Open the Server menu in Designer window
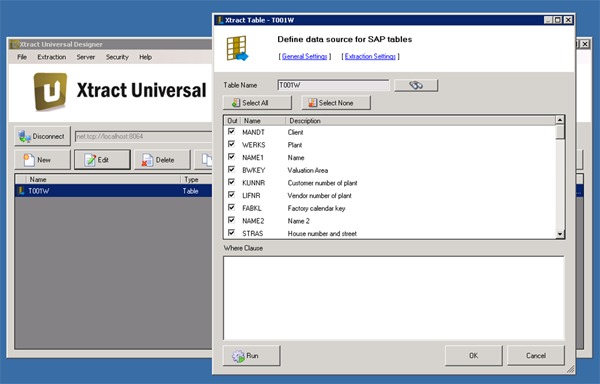600x384 pixels. 86,57
